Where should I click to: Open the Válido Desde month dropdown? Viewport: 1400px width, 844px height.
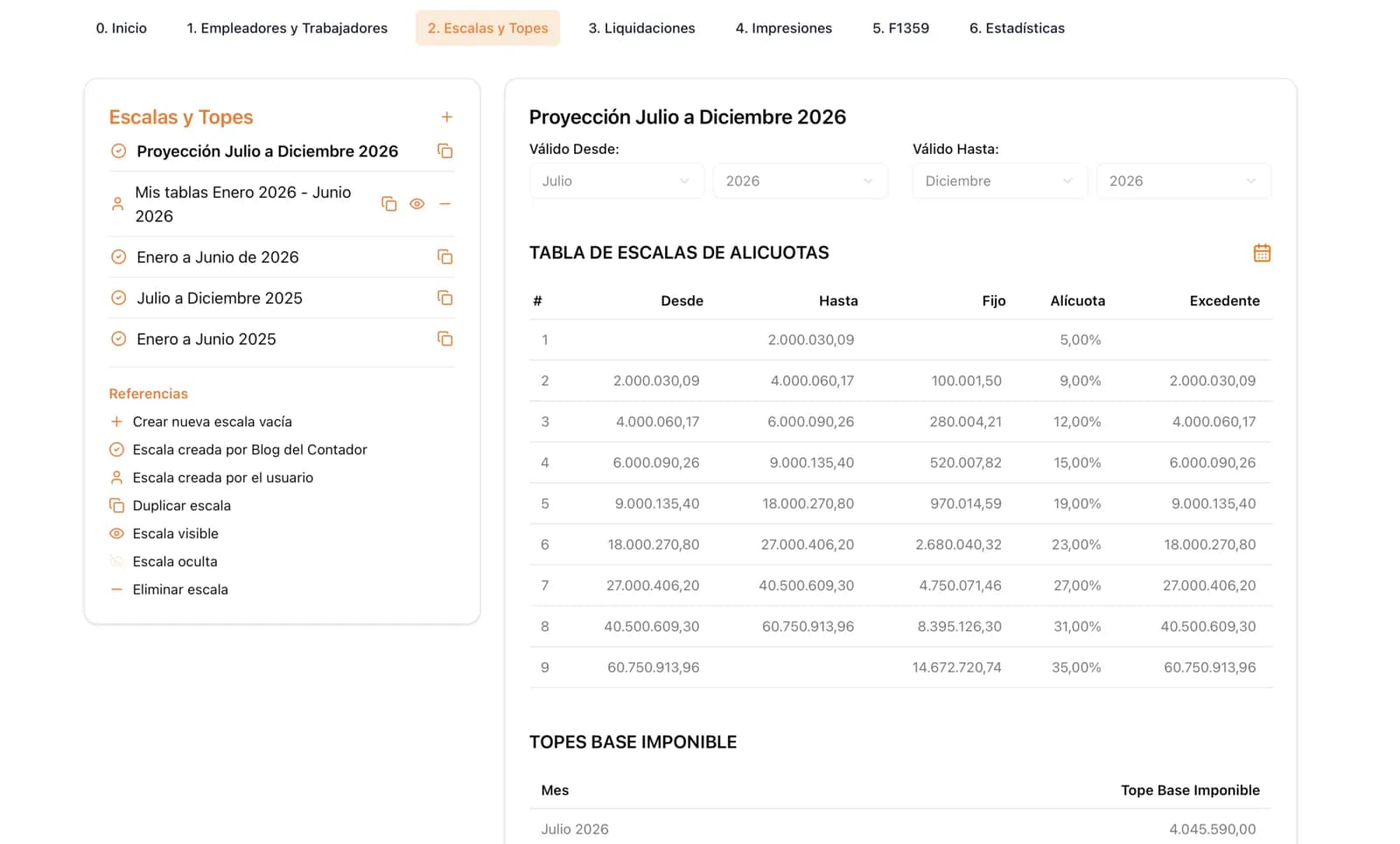(x=616, y=181)
